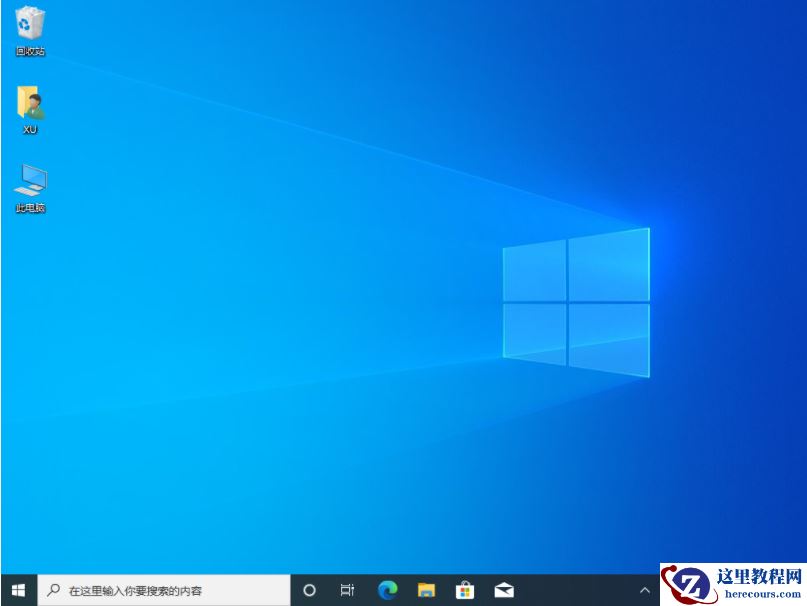The width and height of the screenshot is (807, 606).
Task: Open Microsoft Edge from the taskbar
Action: 386,589
